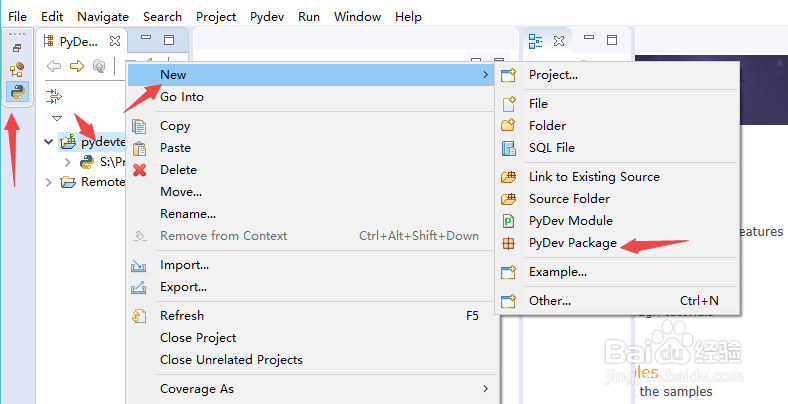
Task: Open the view menu dropdown triangle
Action: point(56,118)
